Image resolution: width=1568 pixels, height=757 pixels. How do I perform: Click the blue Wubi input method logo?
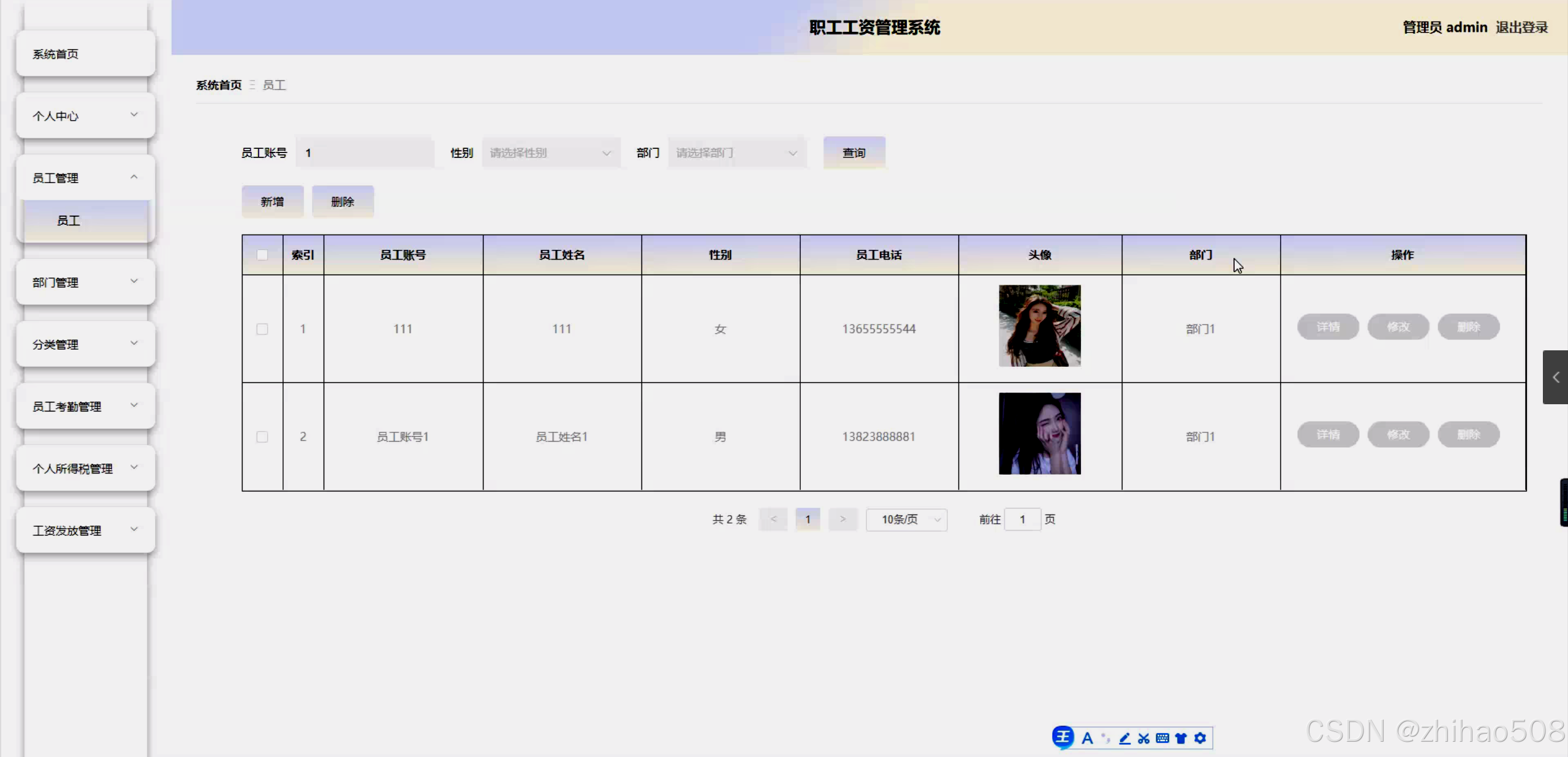(x=1063, y=737)
